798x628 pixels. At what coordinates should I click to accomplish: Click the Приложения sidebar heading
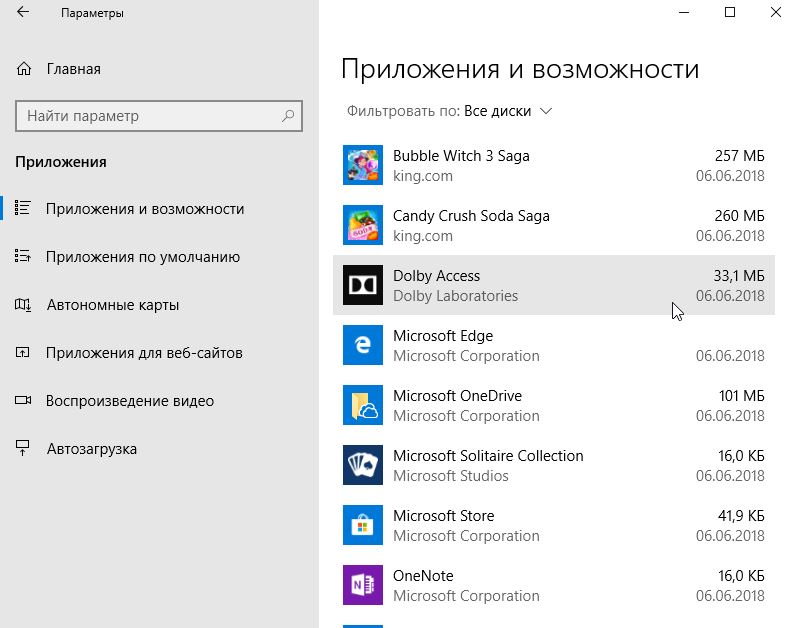click(61, 162)
